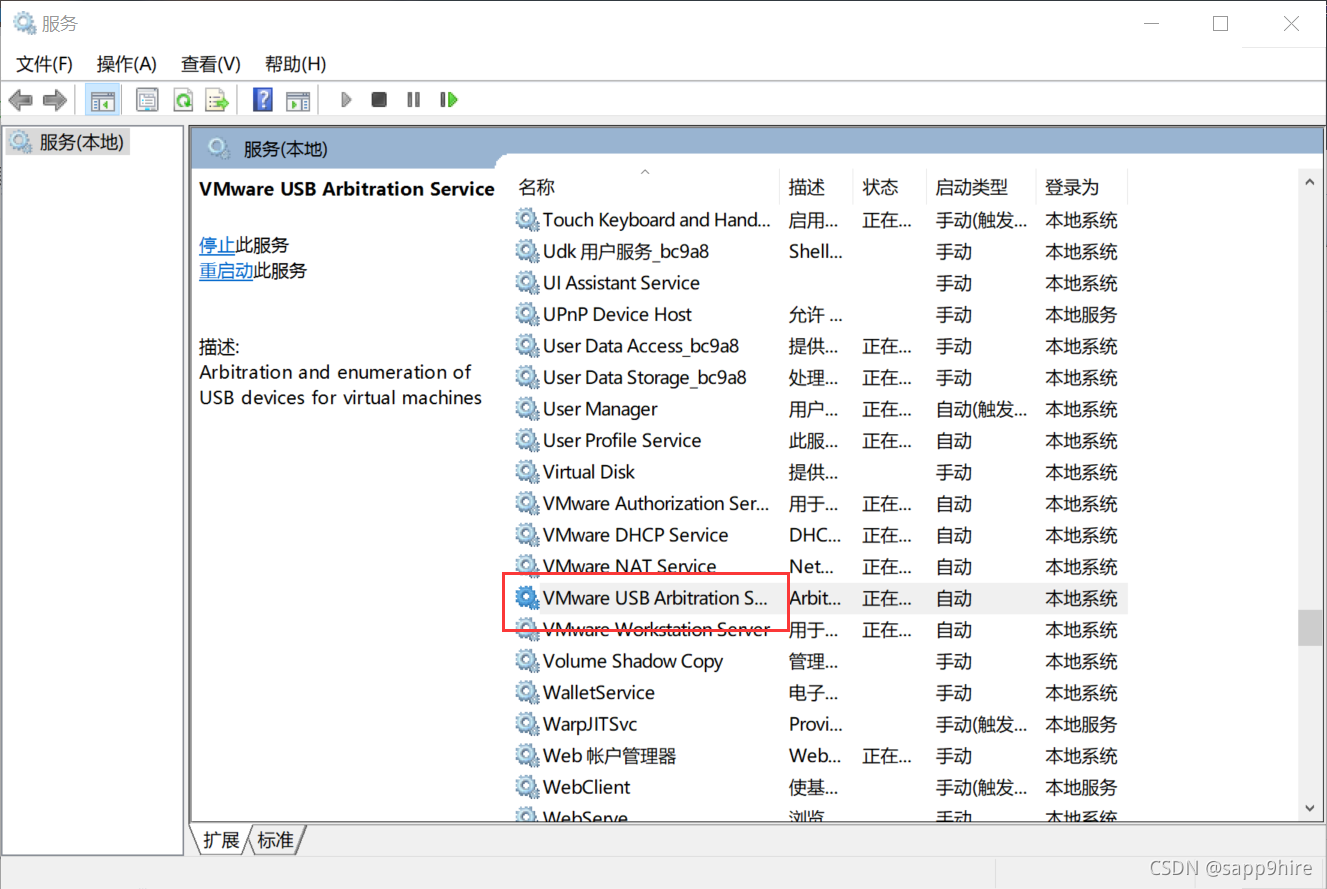Click 手动(触发... in the WarpJITSvc row
Screen dimensions: 1327x889
pos(981,724)
